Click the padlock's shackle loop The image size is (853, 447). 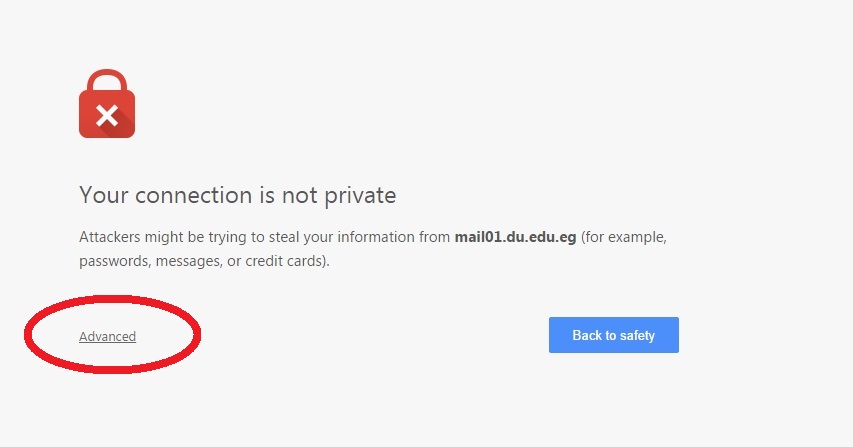(x=107, y=80)
